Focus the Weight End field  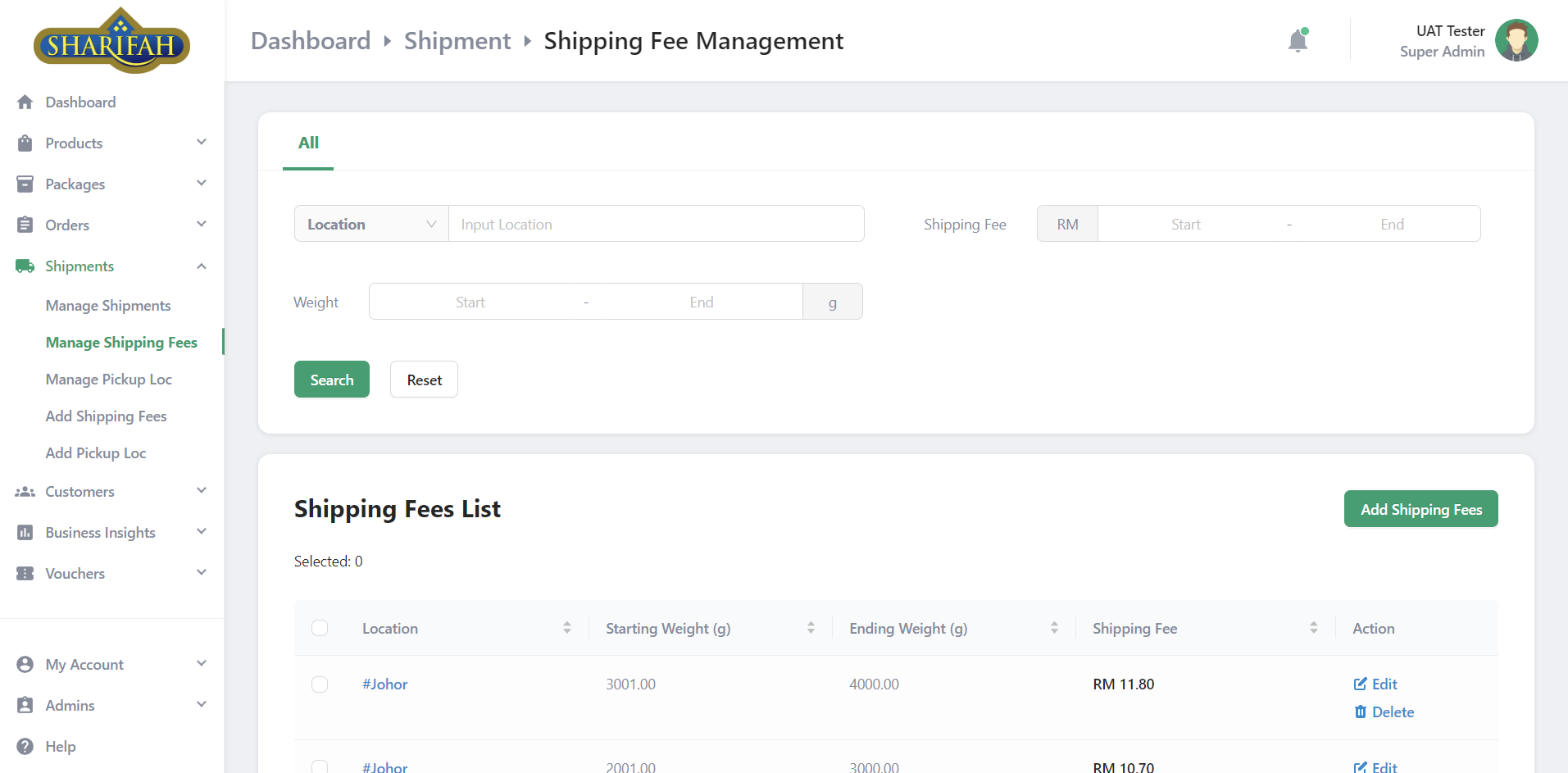pos(702,302)
